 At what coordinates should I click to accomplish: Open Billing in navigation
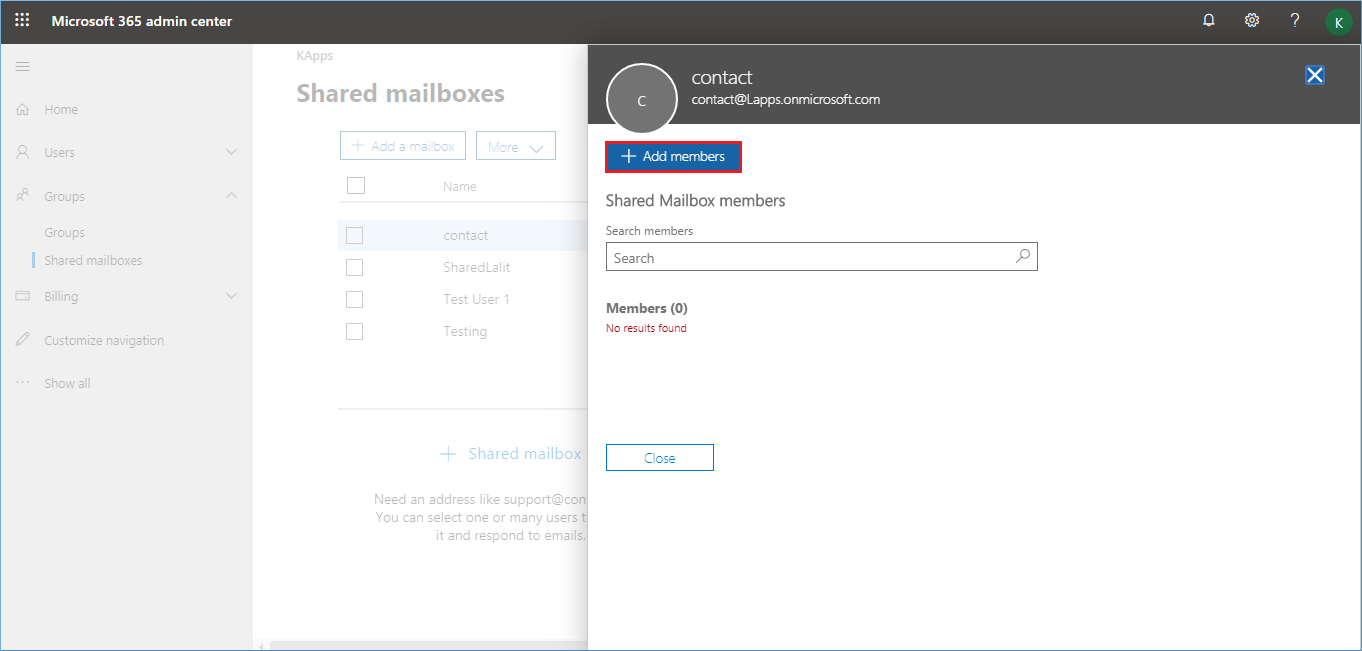pos(61,296)
